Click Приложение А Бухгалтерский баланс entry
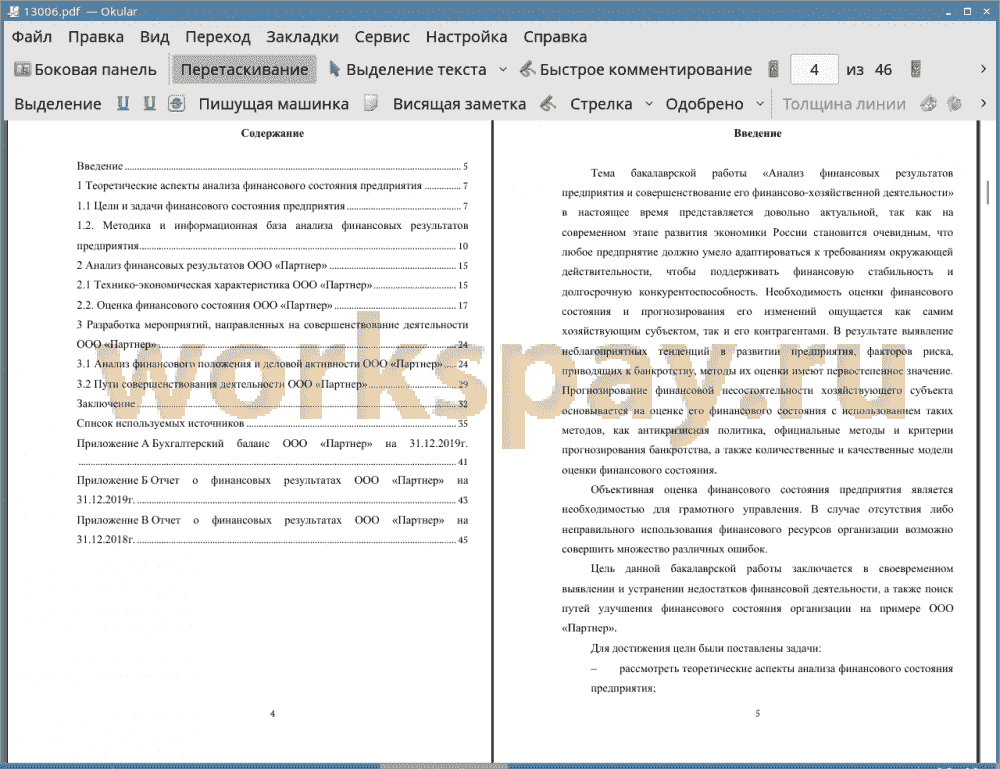 click(x=272, y=452)
